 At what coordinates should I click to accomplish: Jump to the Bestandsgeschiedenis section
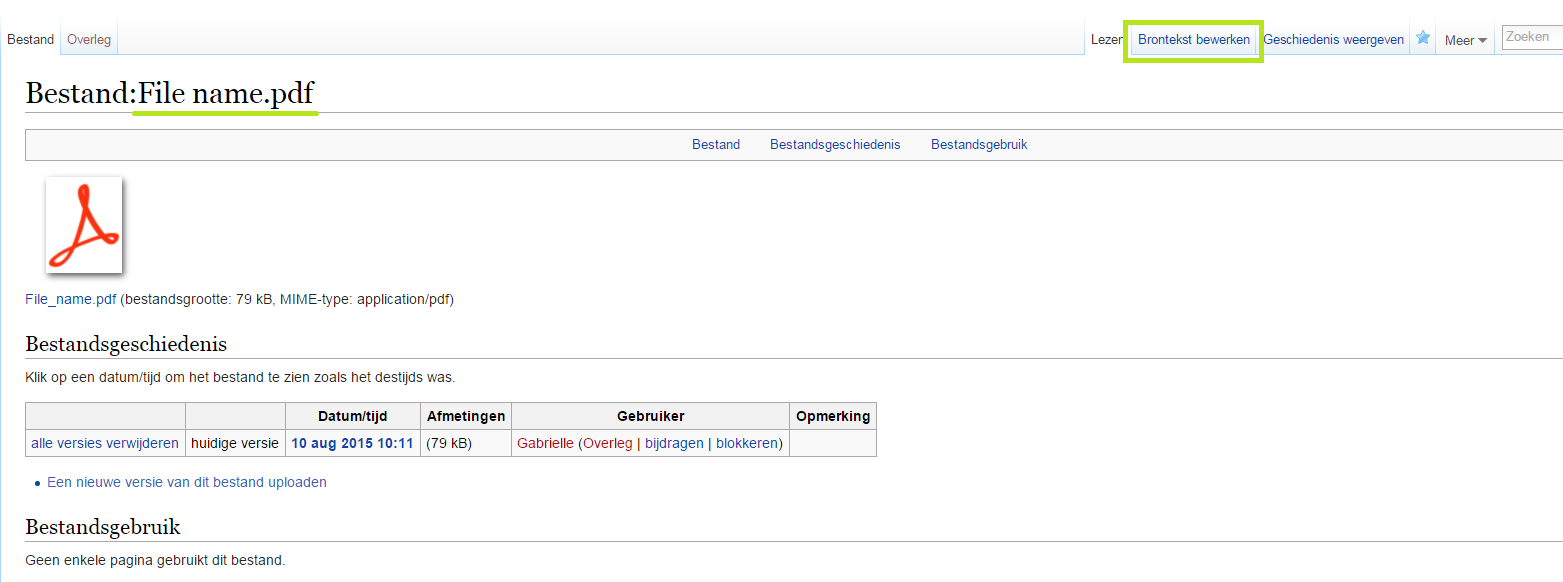[835, 144]
